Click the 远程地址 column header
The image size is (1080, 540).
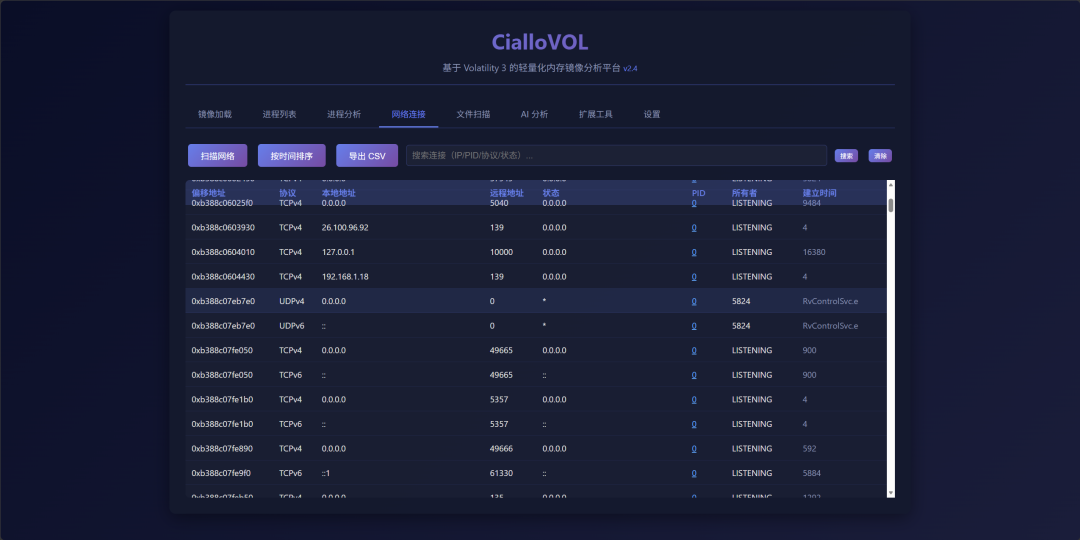click(507, 193)
